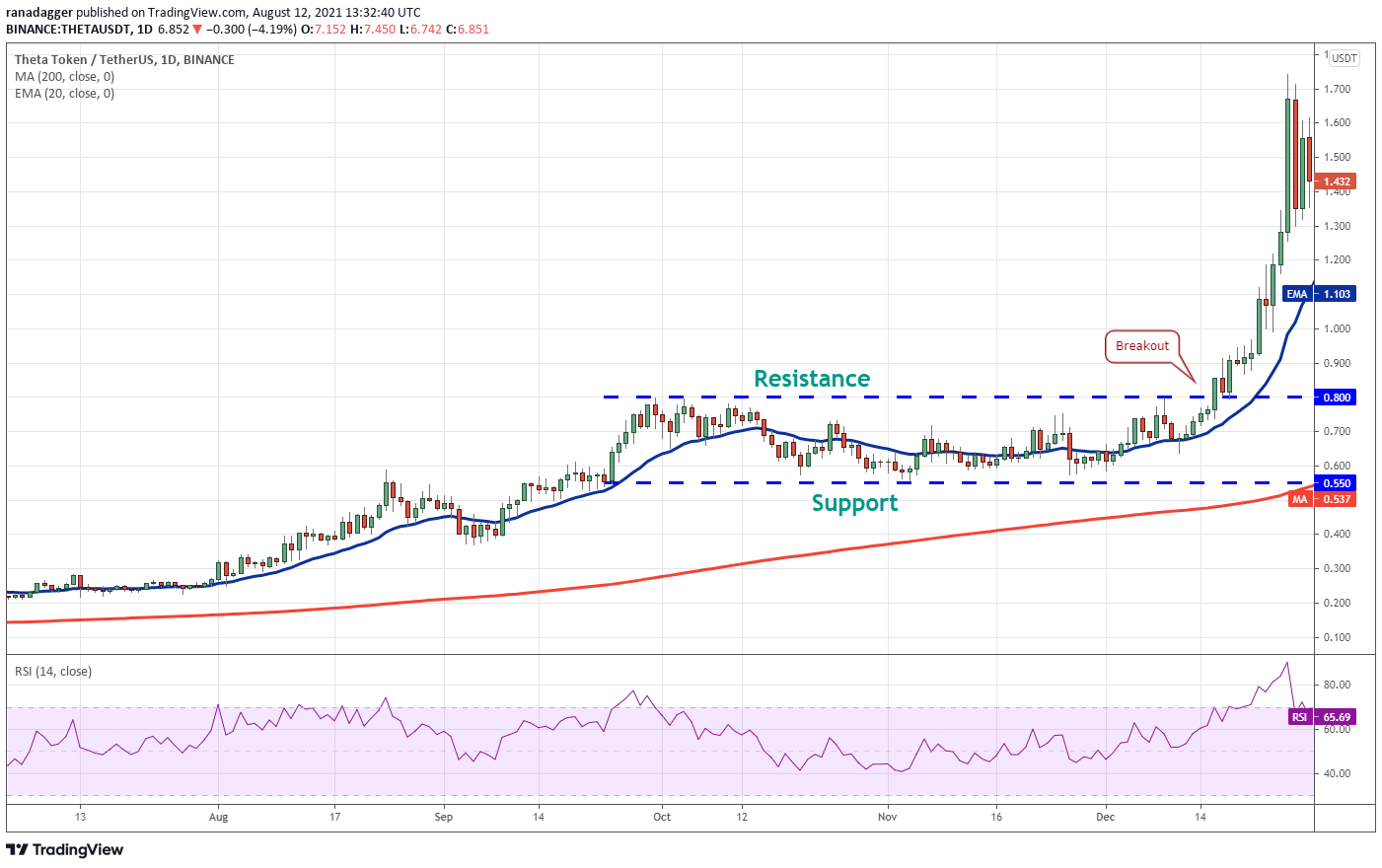Click the 0.800 resistance price tag

1337,397
